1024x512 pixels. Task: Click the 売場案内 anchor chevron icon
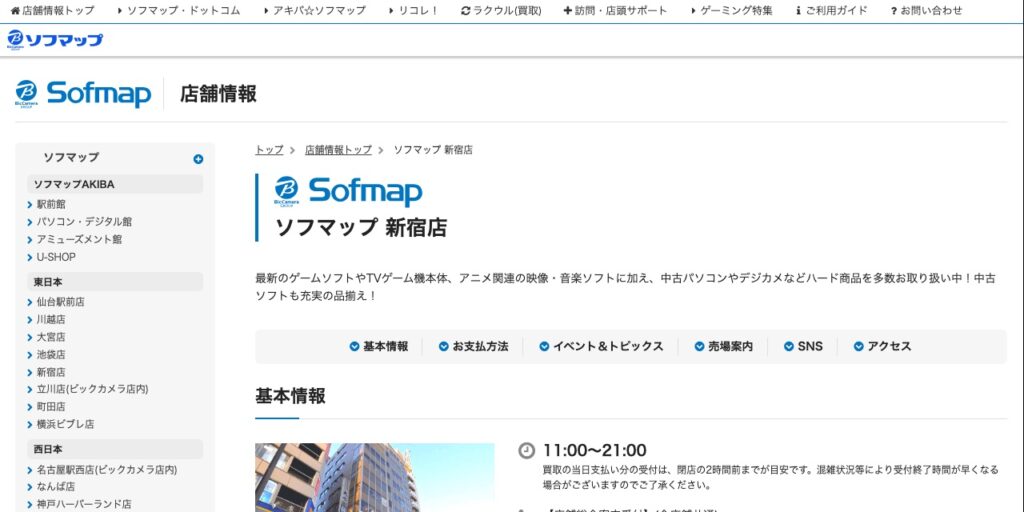[700, 347]
